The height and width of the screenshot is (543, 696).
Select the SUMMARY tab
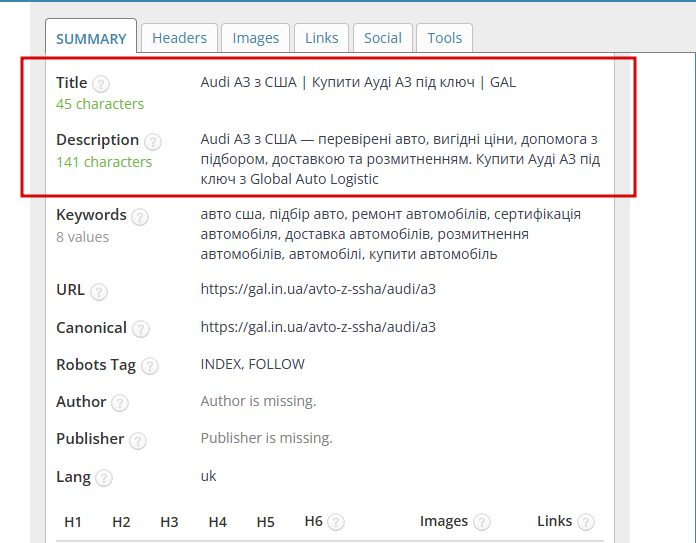click(91, 39)
